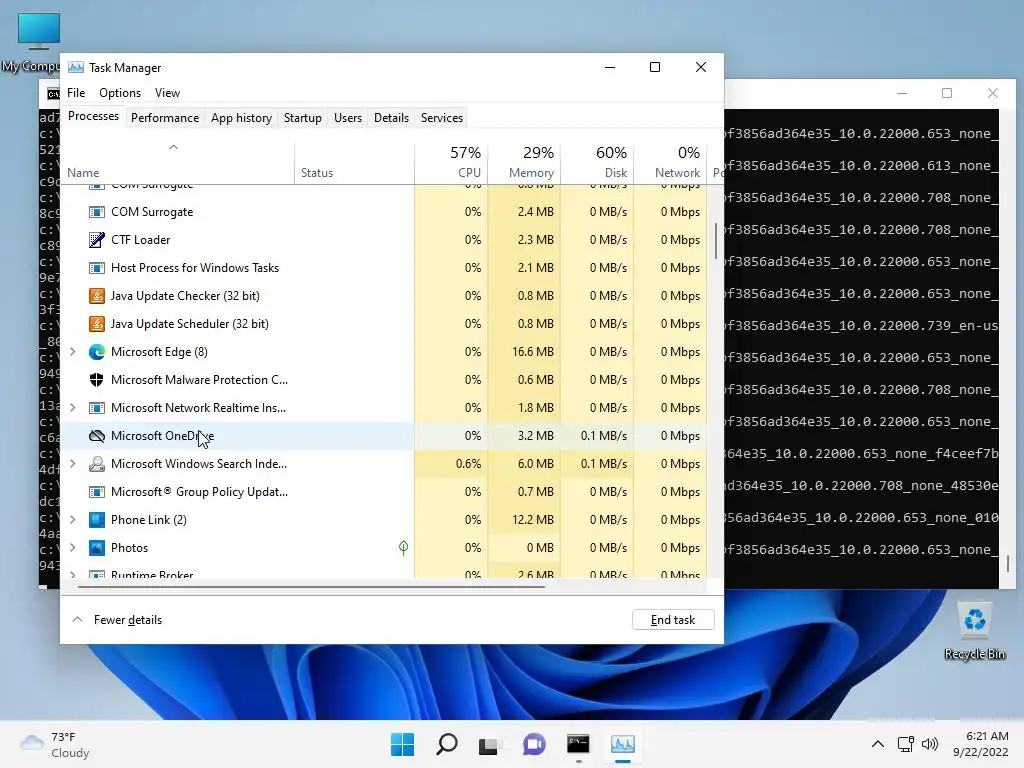This screenshot has width=1024, height=768.
Task: Click the COM Surrogate process icon
Action: tap(97, 212)
